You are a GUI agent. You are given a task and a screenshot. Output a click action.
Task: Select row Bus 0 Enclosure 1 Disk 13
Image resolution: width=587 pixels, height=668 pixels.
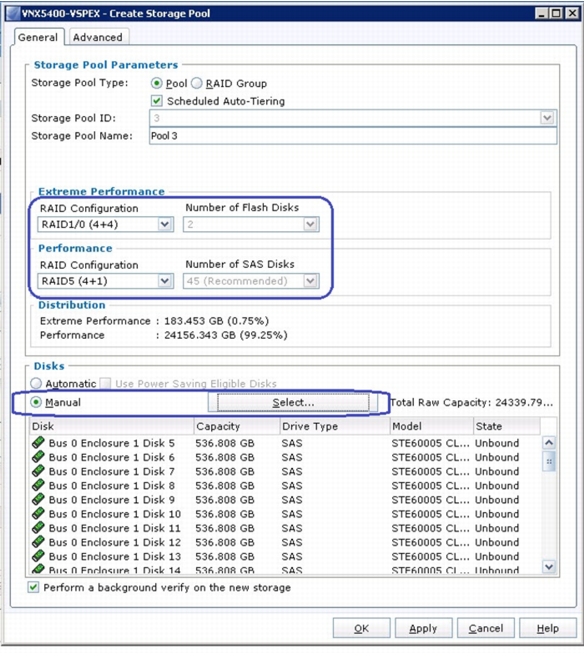coord(285,556)
